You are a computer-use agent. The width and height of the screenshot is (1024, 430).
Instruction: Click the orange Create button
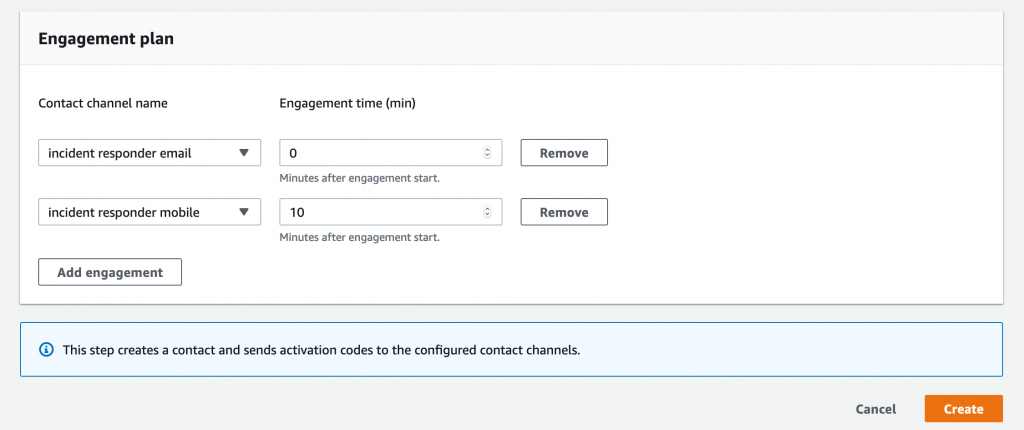tap(963, 409)
